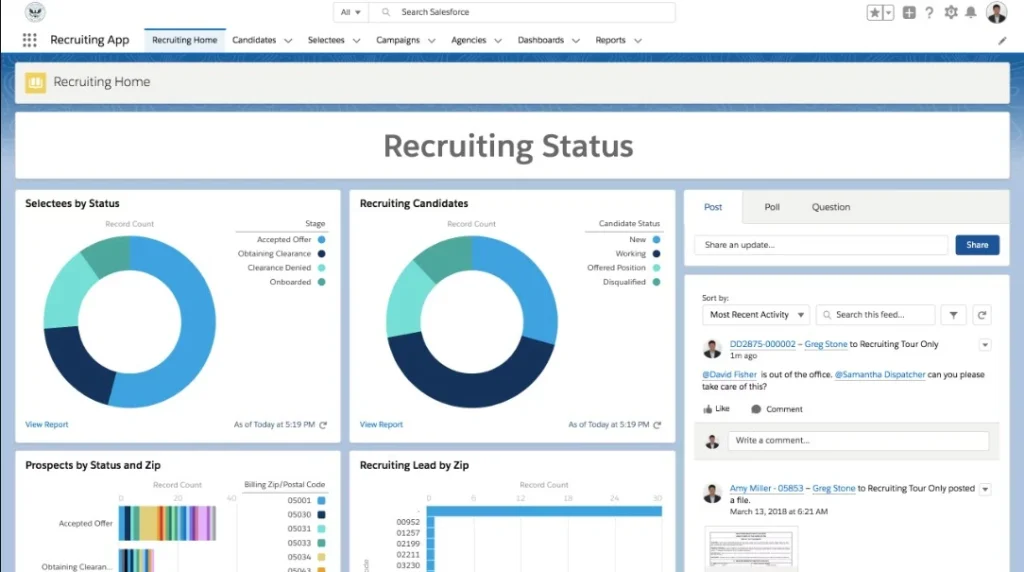
Task: Open the Most Recent Activity sort dropdown
Action: click(x=756, y=315)
